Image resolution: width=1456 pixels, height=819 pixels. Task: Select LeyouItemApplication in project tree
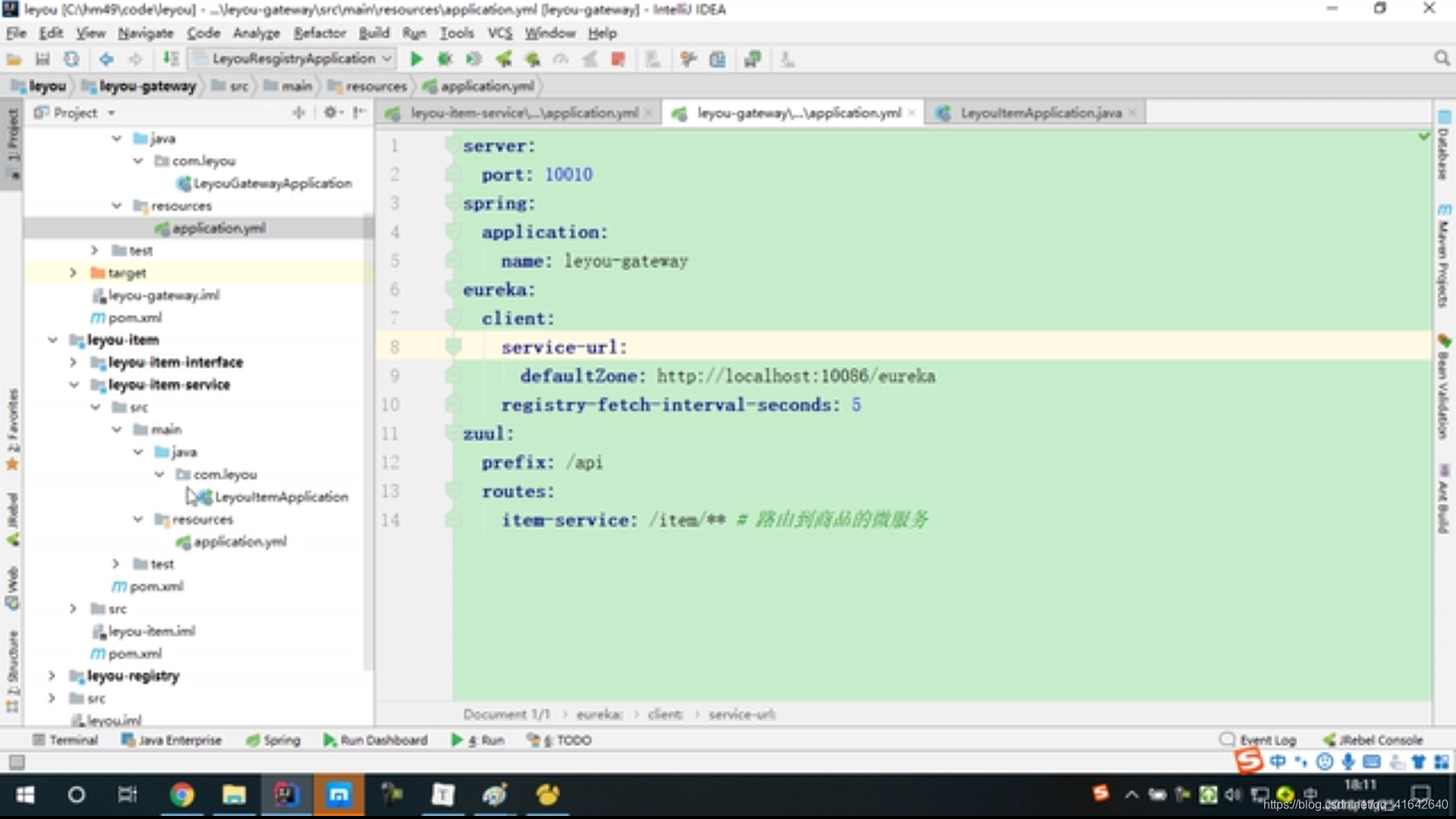(x=273, y=497)
